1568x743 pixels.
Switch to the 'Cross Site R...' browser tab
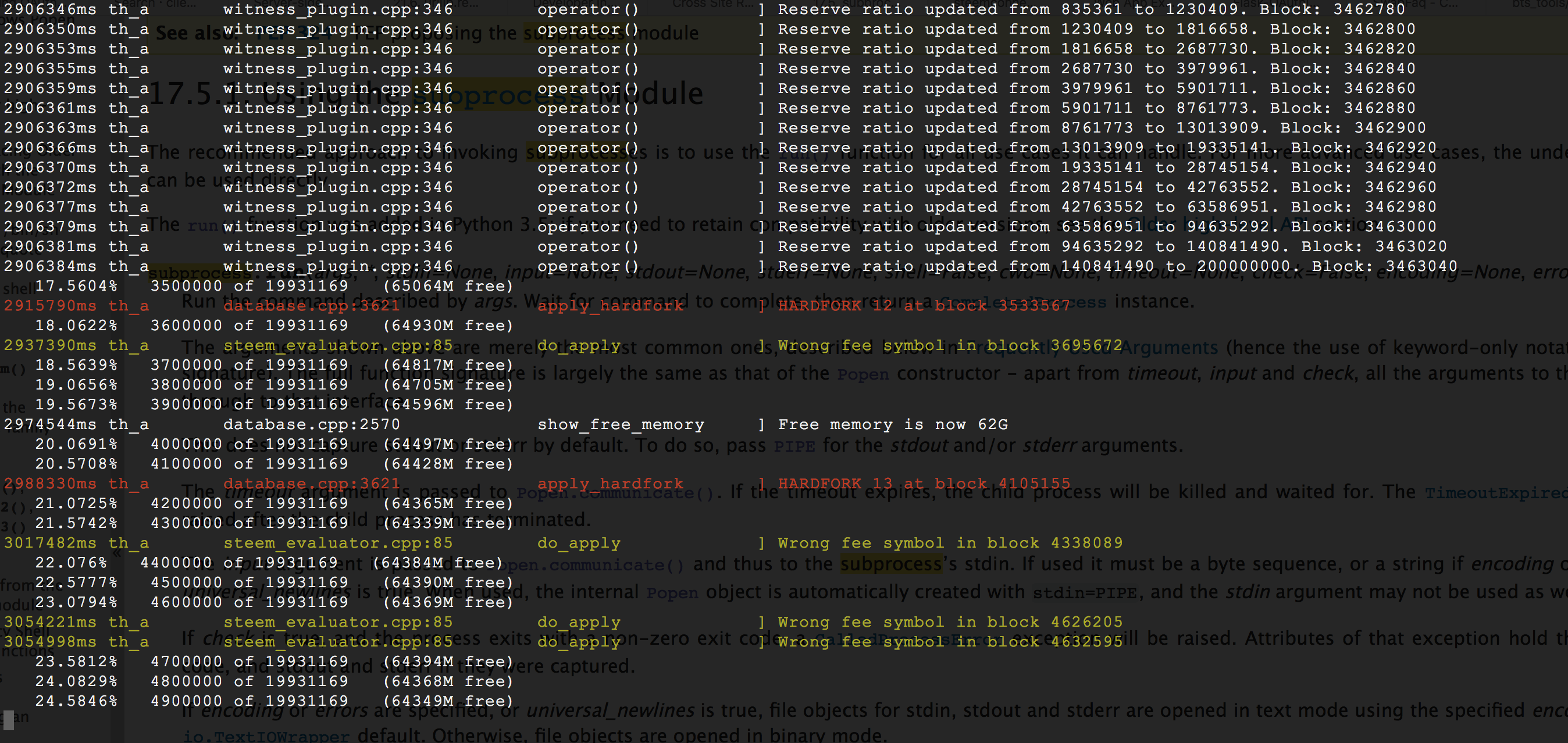tap(713, 3)
